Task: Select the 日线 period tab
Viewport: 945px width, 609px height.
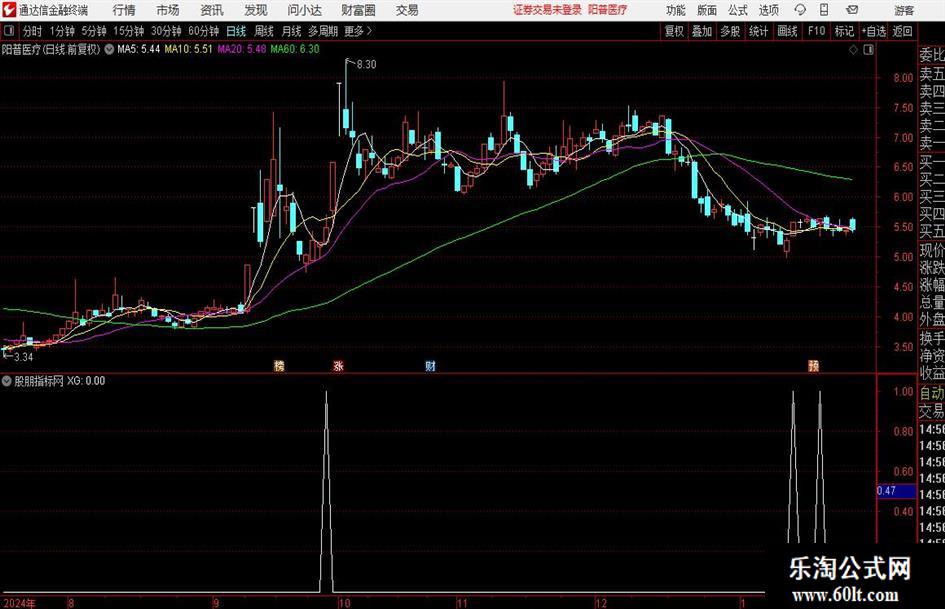Action: click(x=236, y=31)
